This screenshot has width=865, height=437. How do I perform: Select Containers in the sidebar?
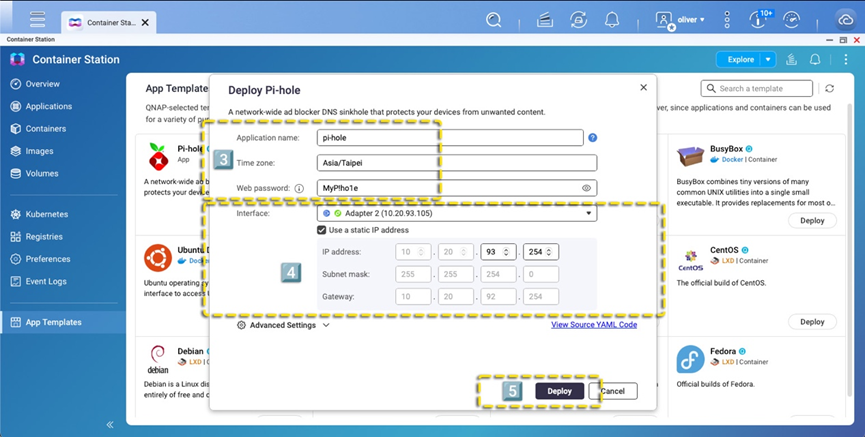point(46,129)
